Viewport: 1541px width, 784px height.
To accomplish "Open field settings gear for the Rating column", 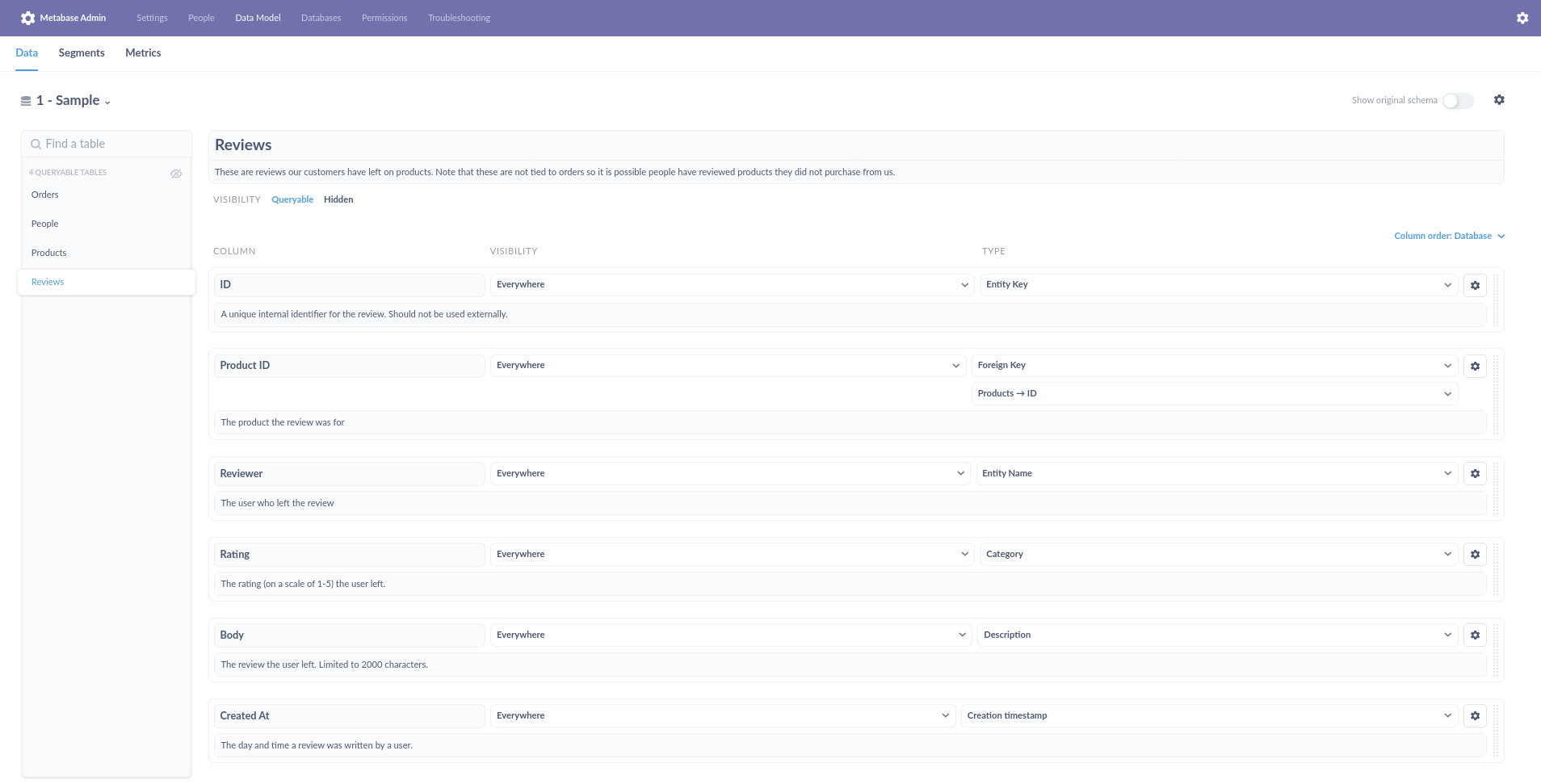I will [1475, 554].
